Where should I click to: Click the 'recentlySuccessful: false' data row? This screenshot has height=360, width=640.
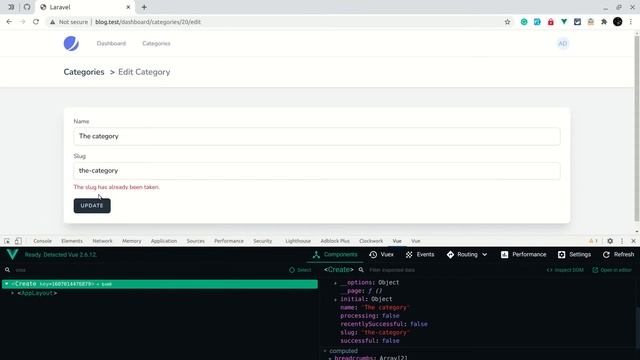384,324
